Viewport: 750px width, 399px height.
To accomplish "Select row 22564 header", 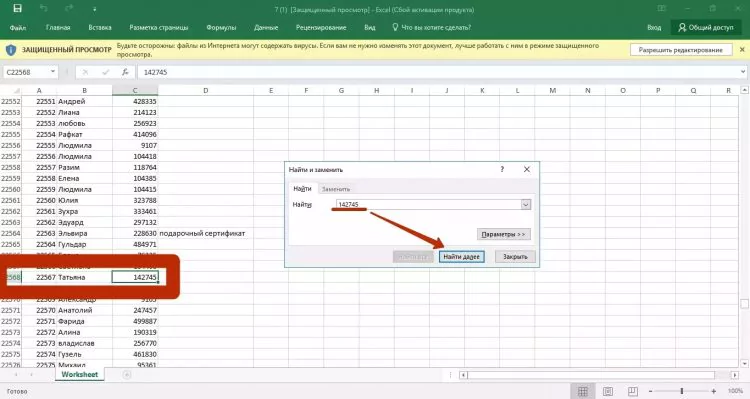I will 11,233.
